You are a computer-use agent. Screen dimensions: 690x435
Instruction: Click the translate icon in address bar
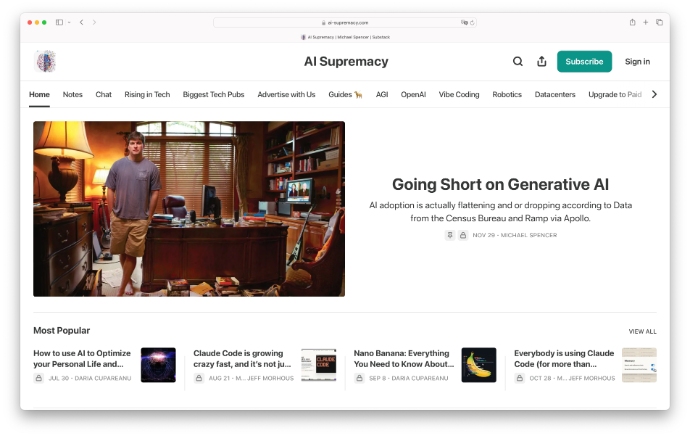coord(464,22)
